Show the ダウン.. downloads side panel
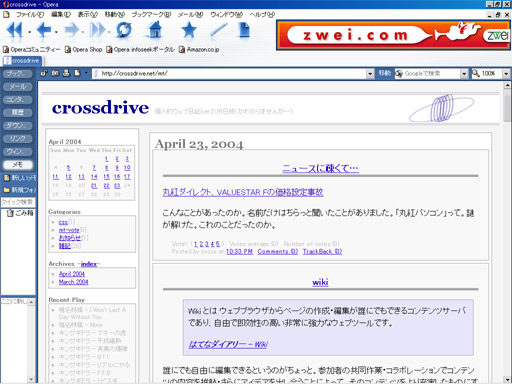 pyautogui.click(x=18, y=126)
